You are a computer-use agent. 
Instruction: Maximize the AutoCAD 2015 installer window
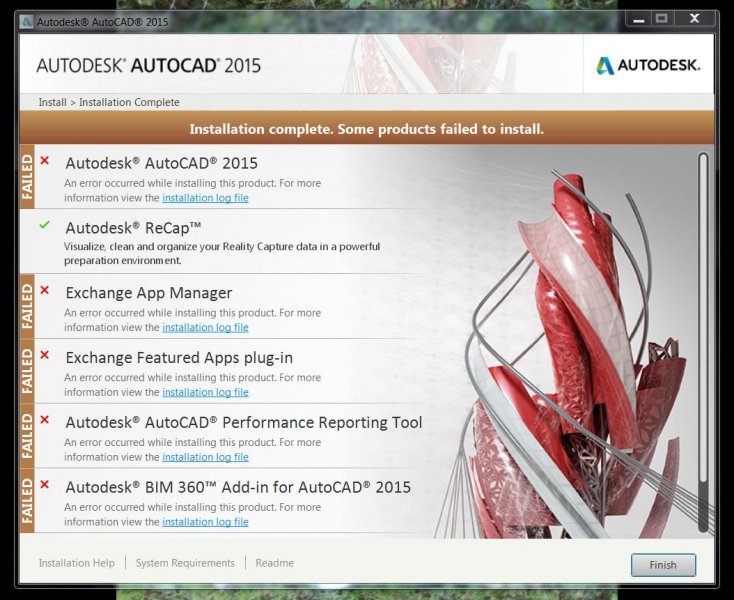(661, 19)
